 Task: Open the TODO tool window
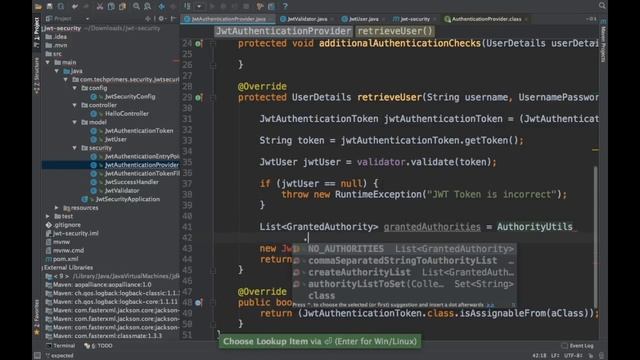[x=98, y=346]
